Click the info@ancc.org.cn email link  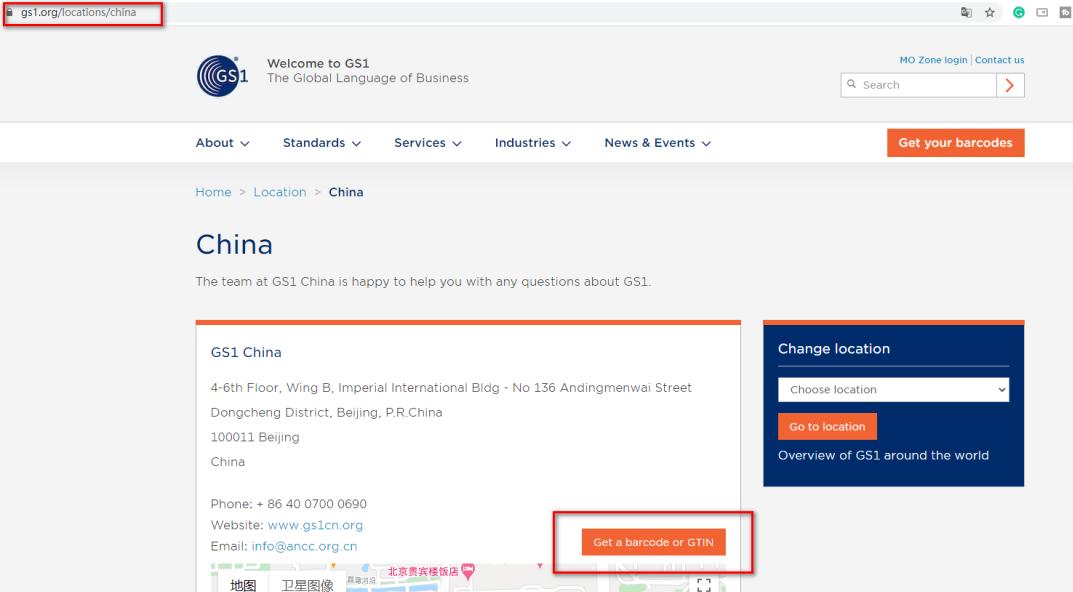[305, 546]
